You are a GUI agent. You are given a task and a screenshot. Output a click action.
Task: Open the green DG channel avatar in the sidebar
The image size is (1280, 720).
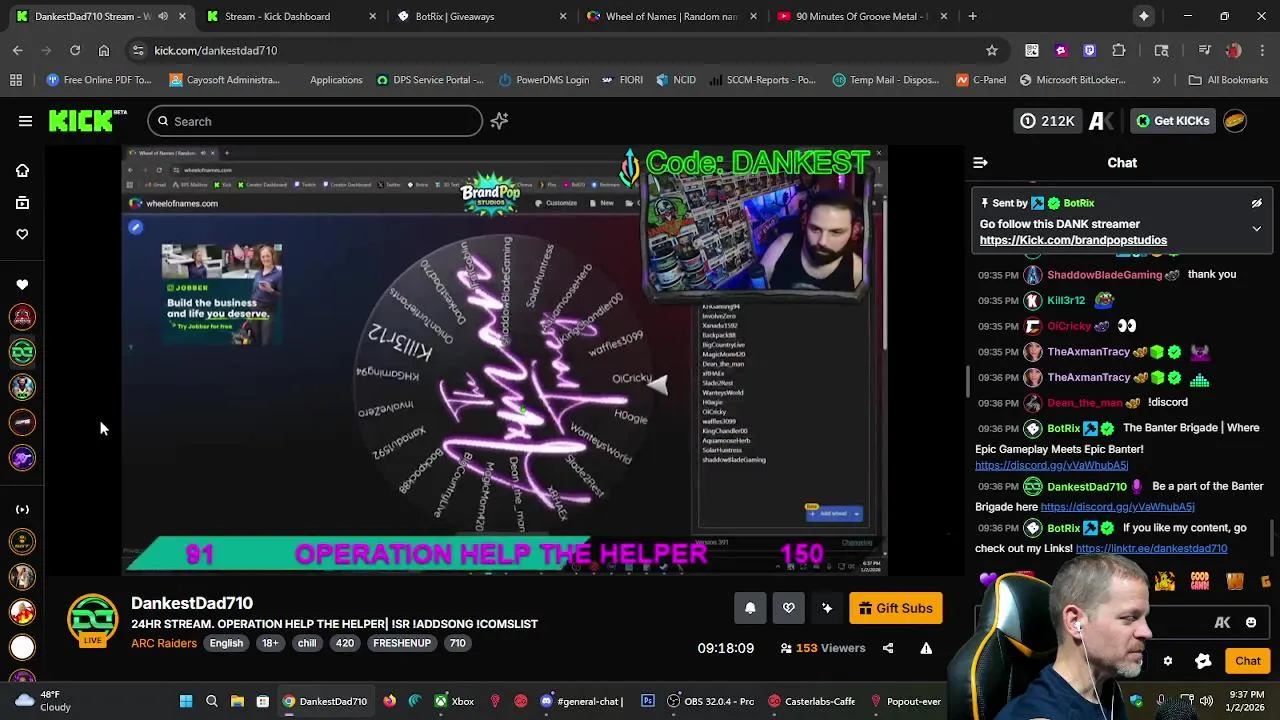coord(22,352)
